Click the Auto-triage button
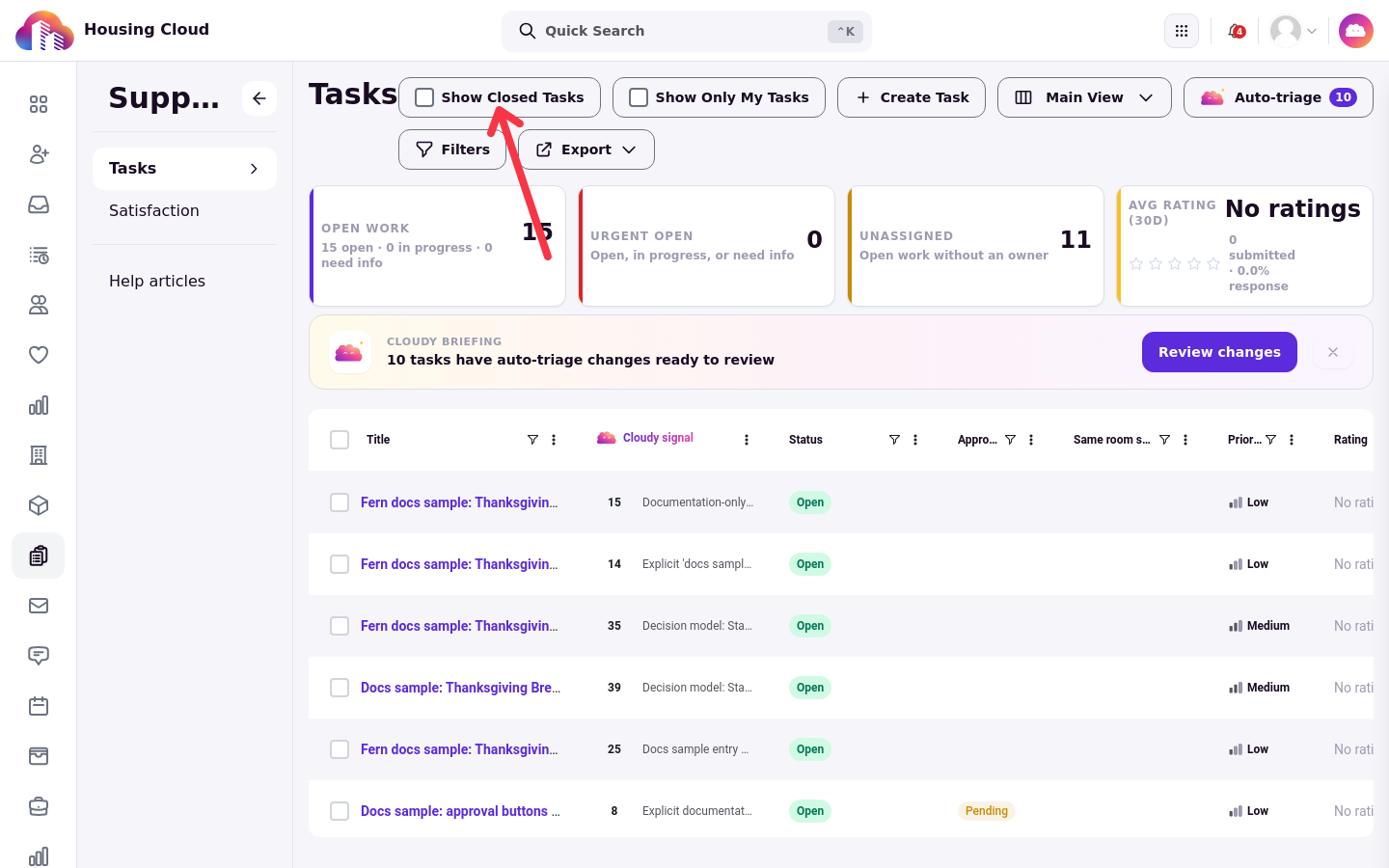The height and width of the screenshot is (868, 1389). pyautogui.click(x=1278, y=97)
